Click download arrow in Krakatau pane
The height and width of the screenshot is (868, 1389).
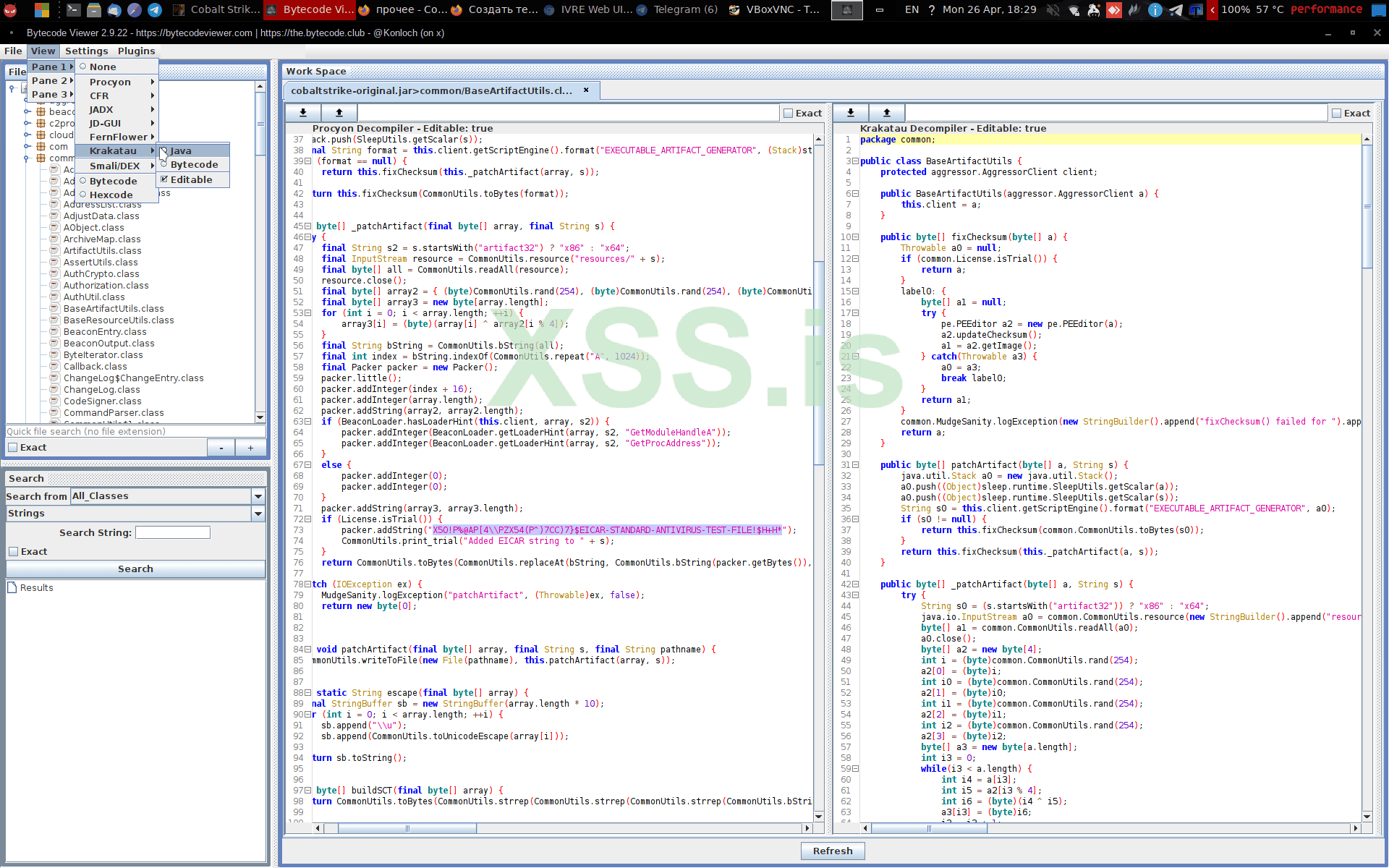tap(851, 113)
